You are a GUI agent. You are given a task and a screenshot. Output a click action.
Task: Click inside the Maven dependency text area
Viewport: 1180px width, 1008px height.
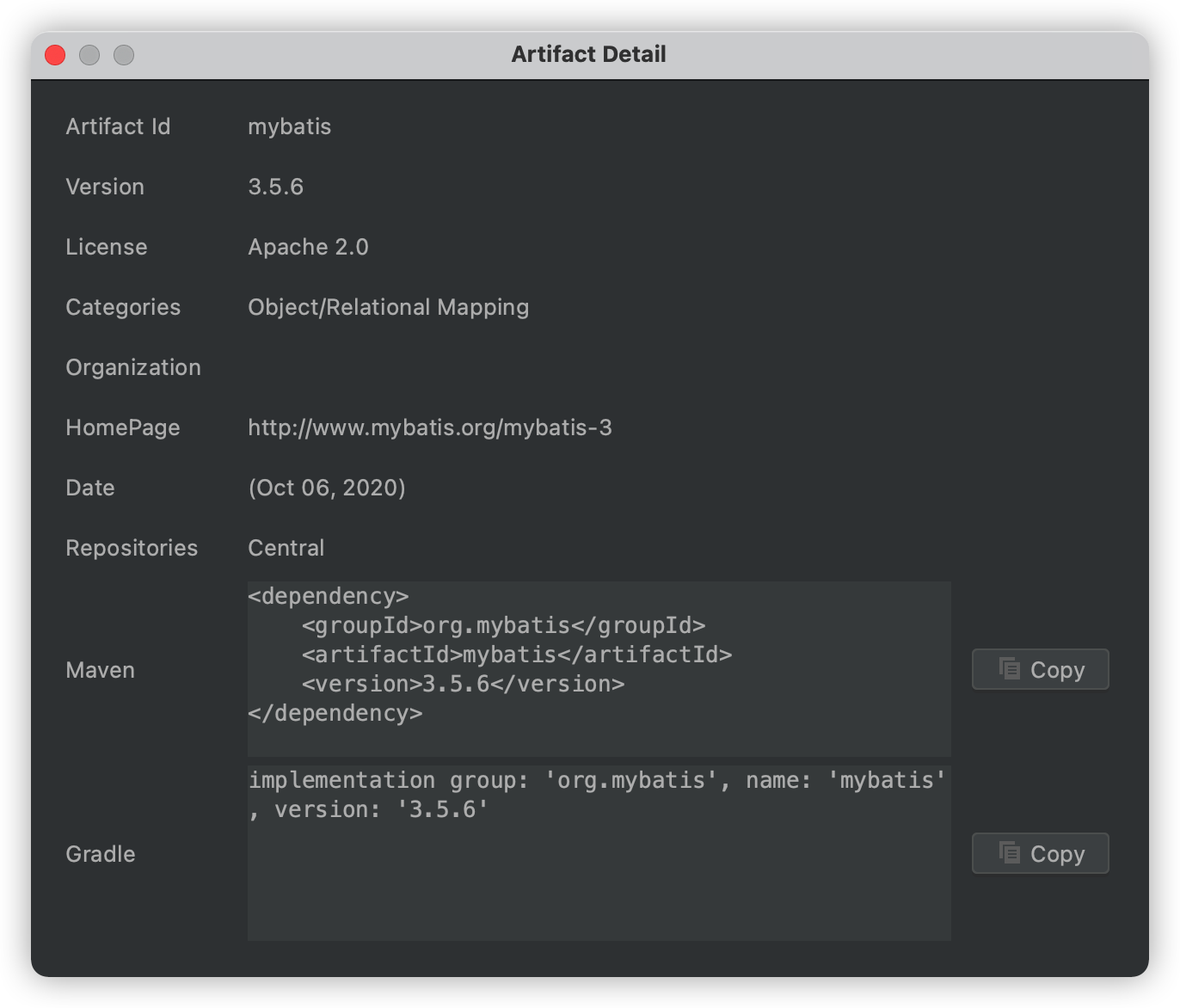(x=599, y=669)
